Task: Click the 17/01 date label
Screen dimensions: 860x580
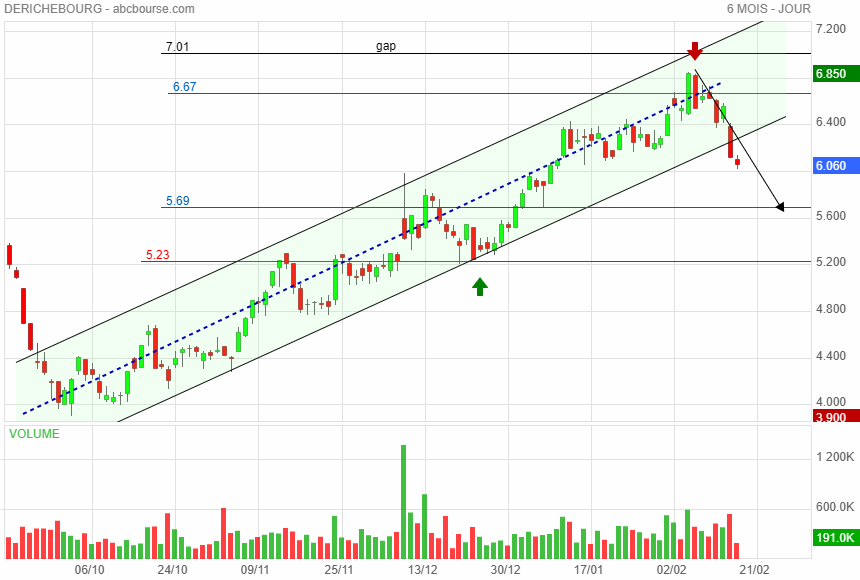Action: [588, 570]
